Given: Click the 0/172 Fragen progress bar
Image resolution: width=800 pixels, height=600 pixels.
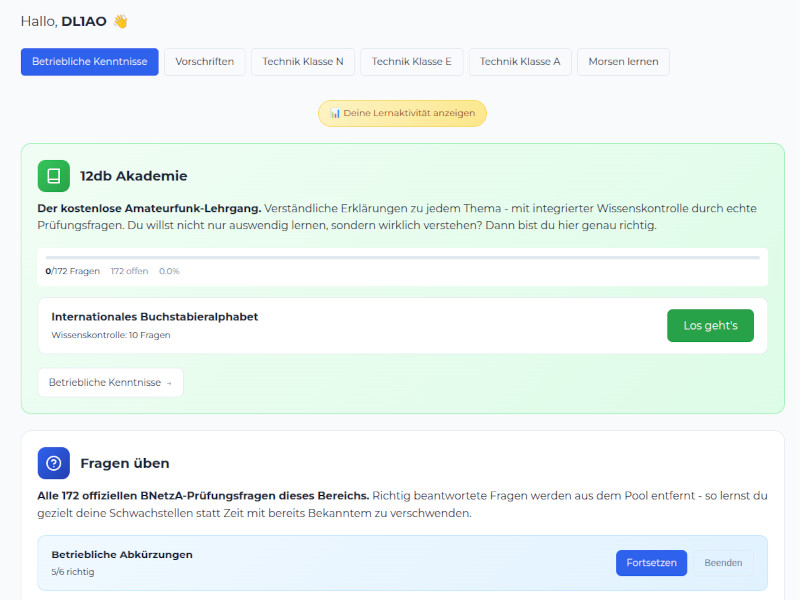Looking at the screenshot, I should pos(400,260).
